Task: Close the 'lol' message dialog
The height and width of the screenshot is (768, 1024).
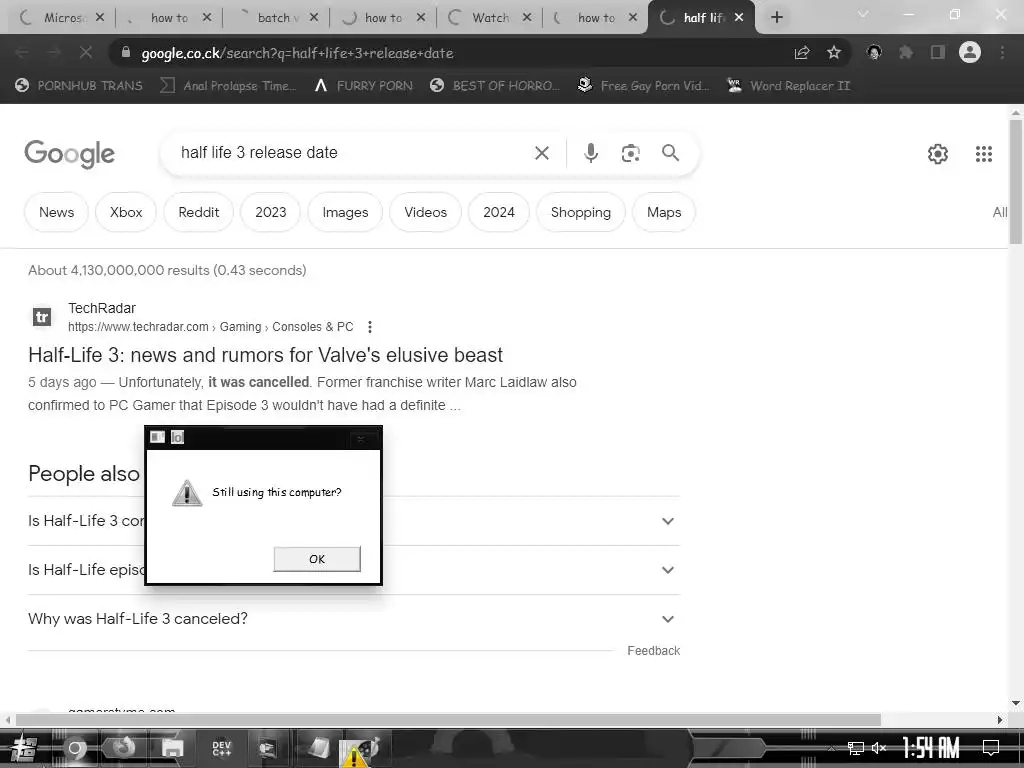Action: (360, 438)
